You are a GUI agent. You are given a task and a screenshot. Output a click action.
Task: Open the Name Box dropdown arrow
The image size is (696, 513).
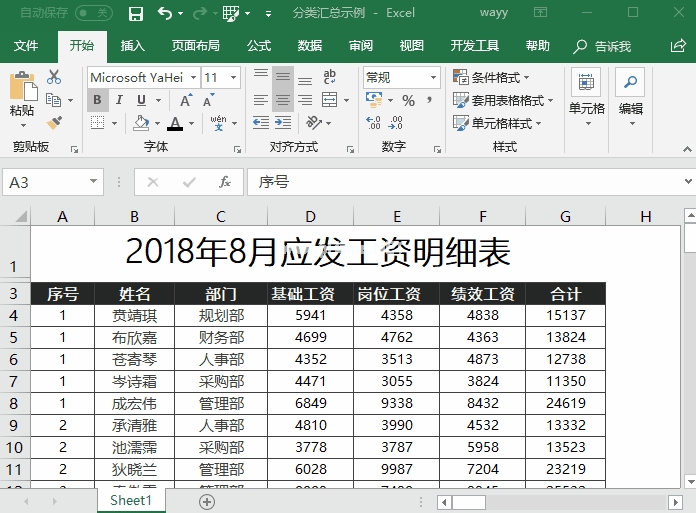pos(93,182)
